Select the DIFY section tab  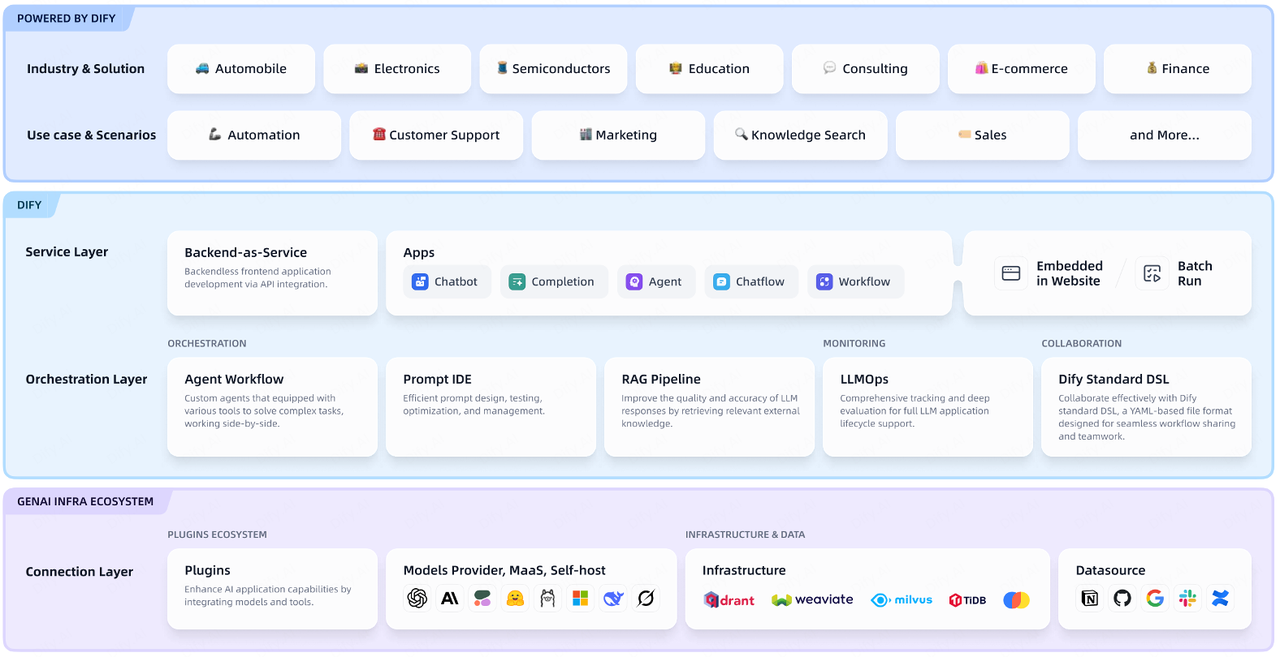[30, 205]
